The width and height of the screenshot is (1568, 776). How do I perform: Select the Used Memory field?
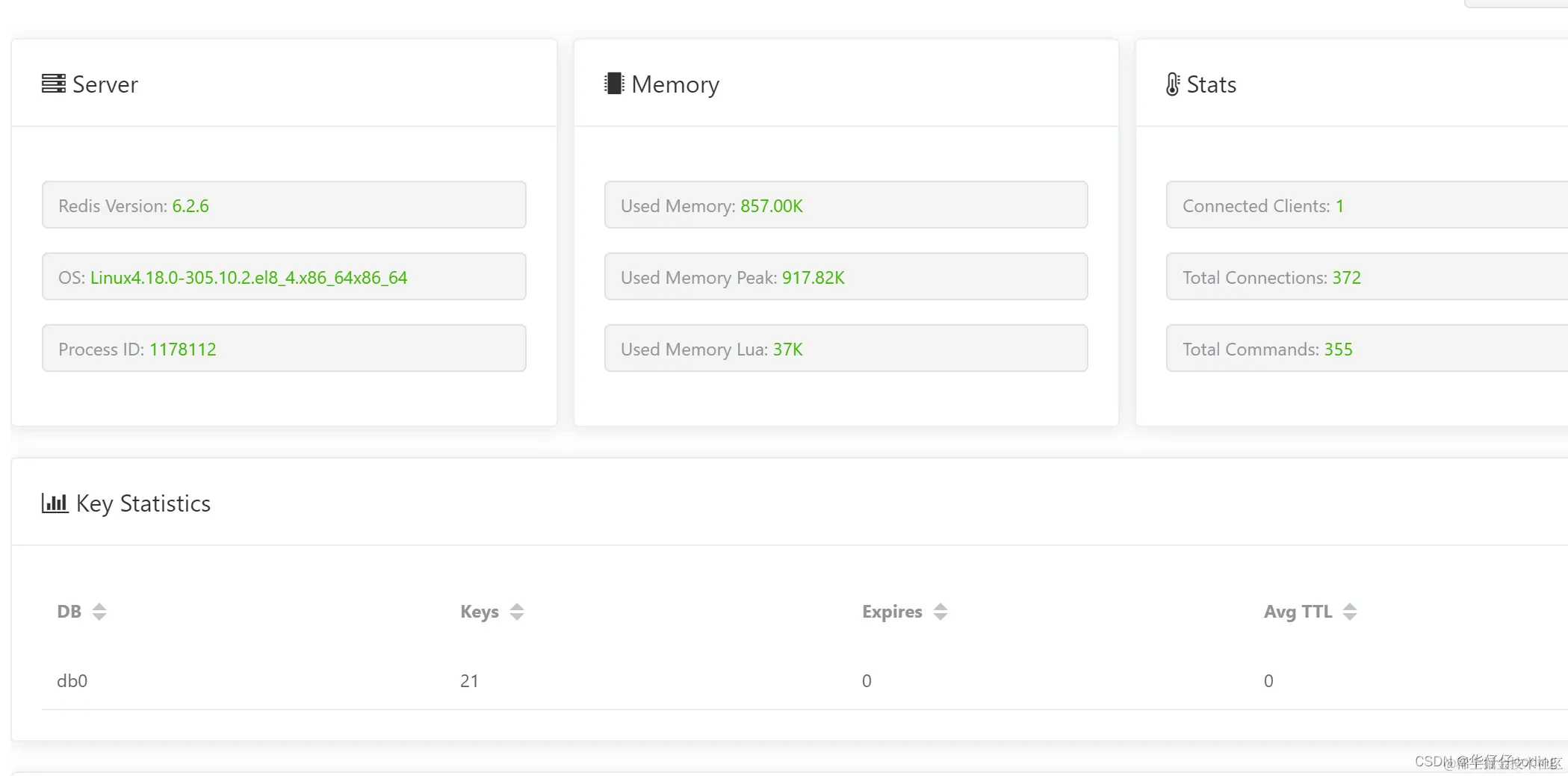[x=846, y=205]
